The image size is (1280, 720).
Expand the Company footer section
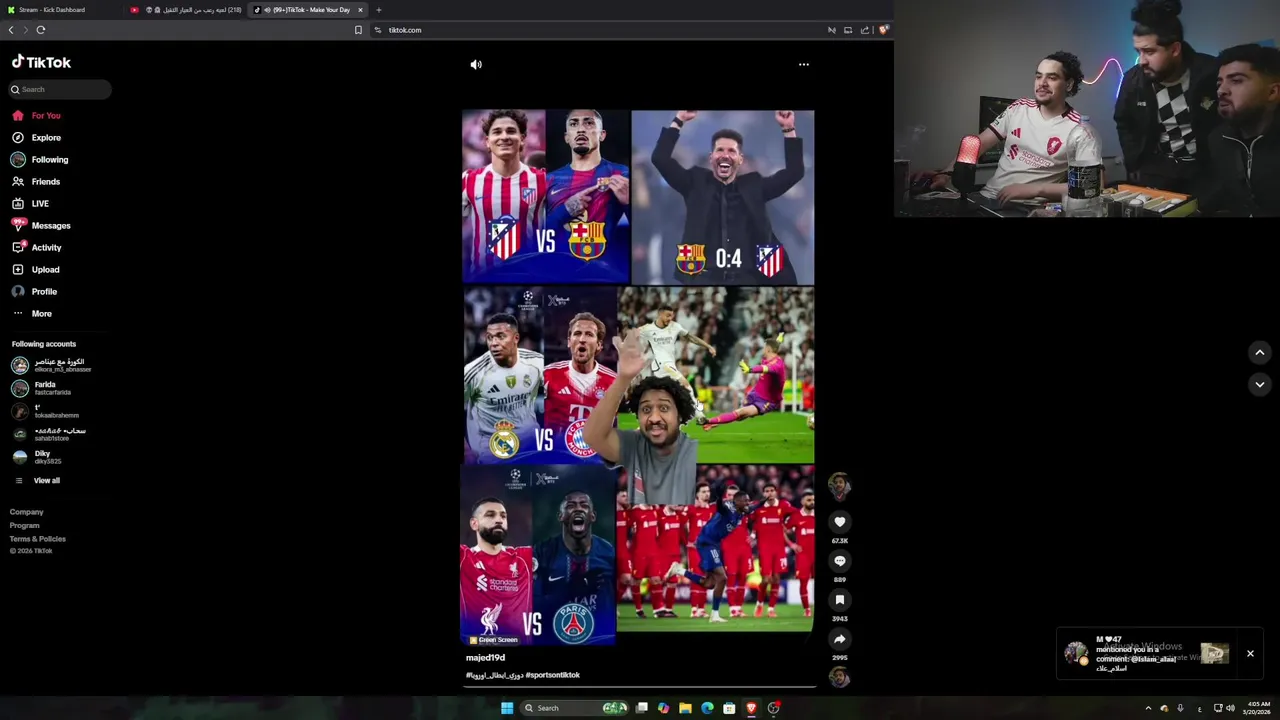click(x=27, y=512)
